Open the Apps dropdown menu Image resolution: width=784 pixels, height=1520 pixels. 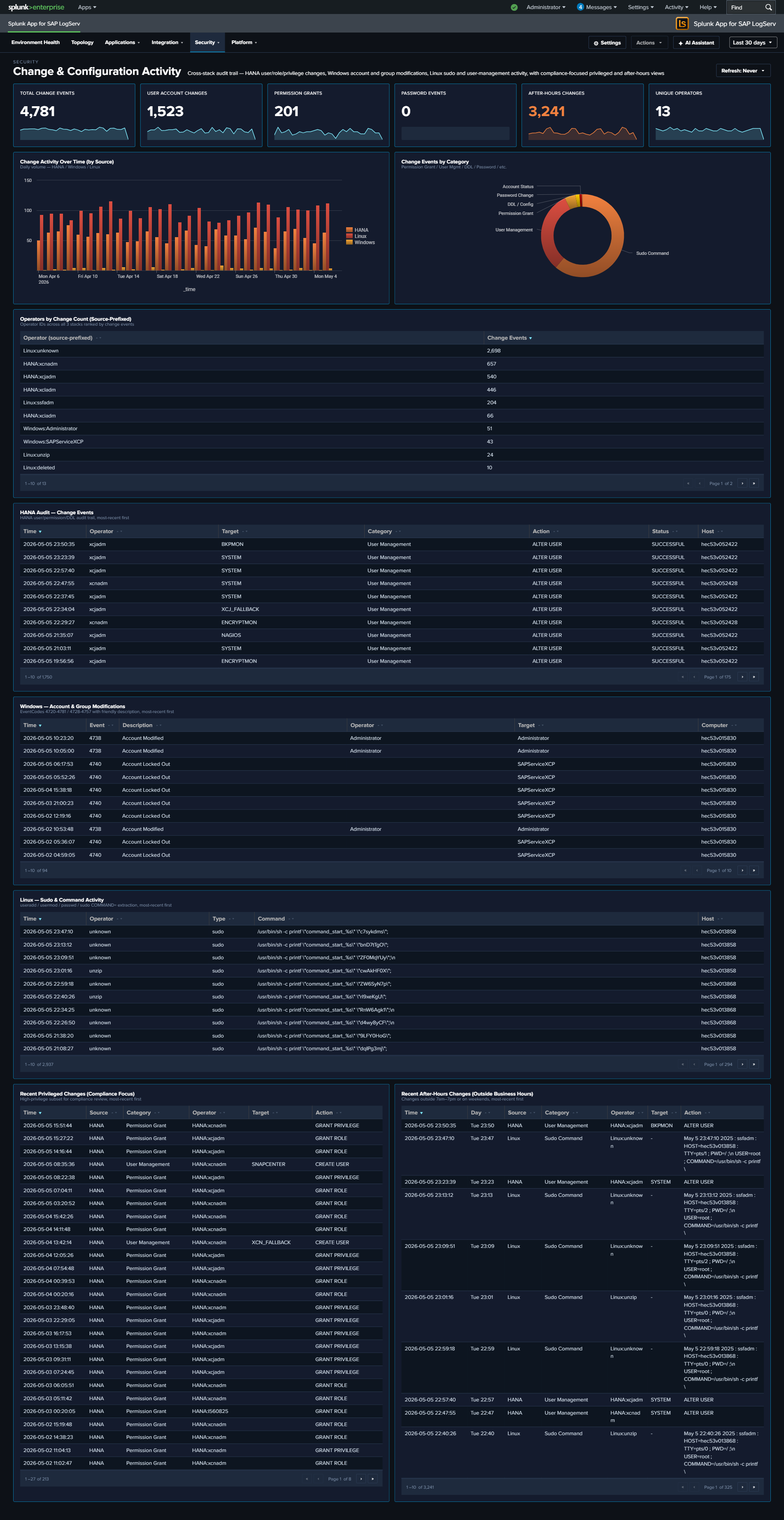(87, 7)
